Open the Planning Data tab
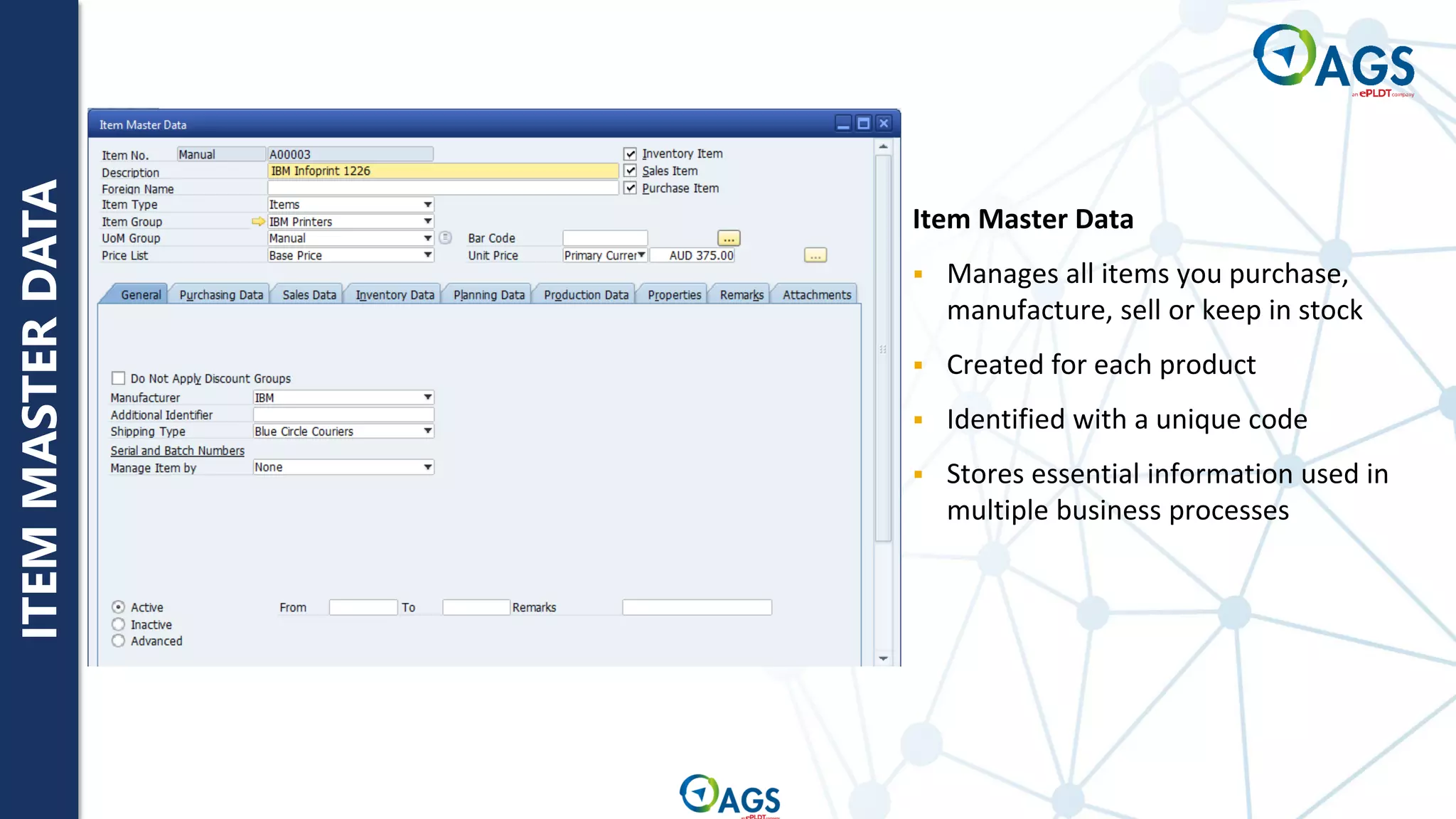Viewport: 1456px width, 819px height. (x=489, y=295)
